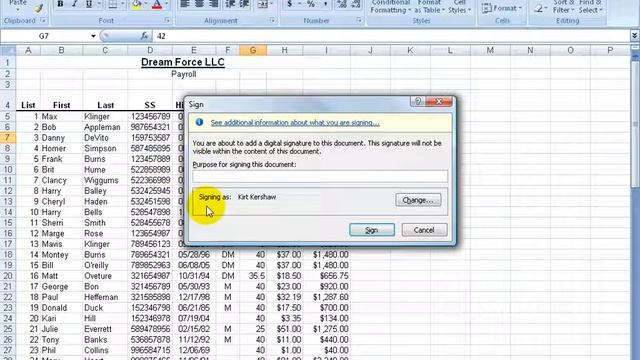Click the Format Painter brush icon
Viewport: 640px width, 360px height.
(x=39, y=7)
